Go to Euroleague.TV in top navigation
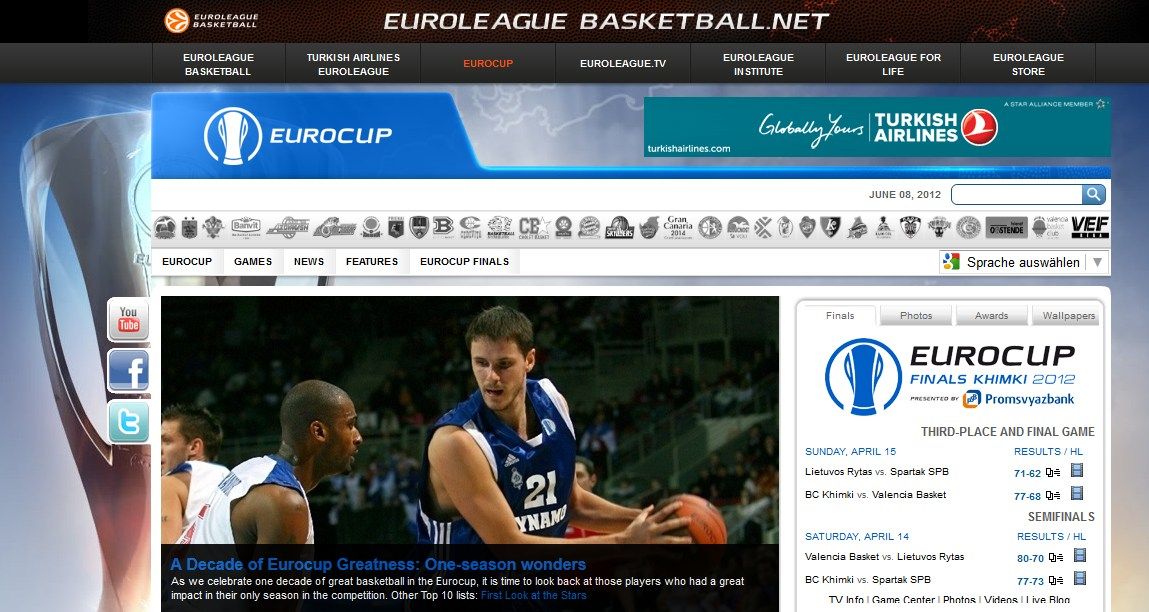This screenshot has height=612, width=1149. click(x=622, y=64)
